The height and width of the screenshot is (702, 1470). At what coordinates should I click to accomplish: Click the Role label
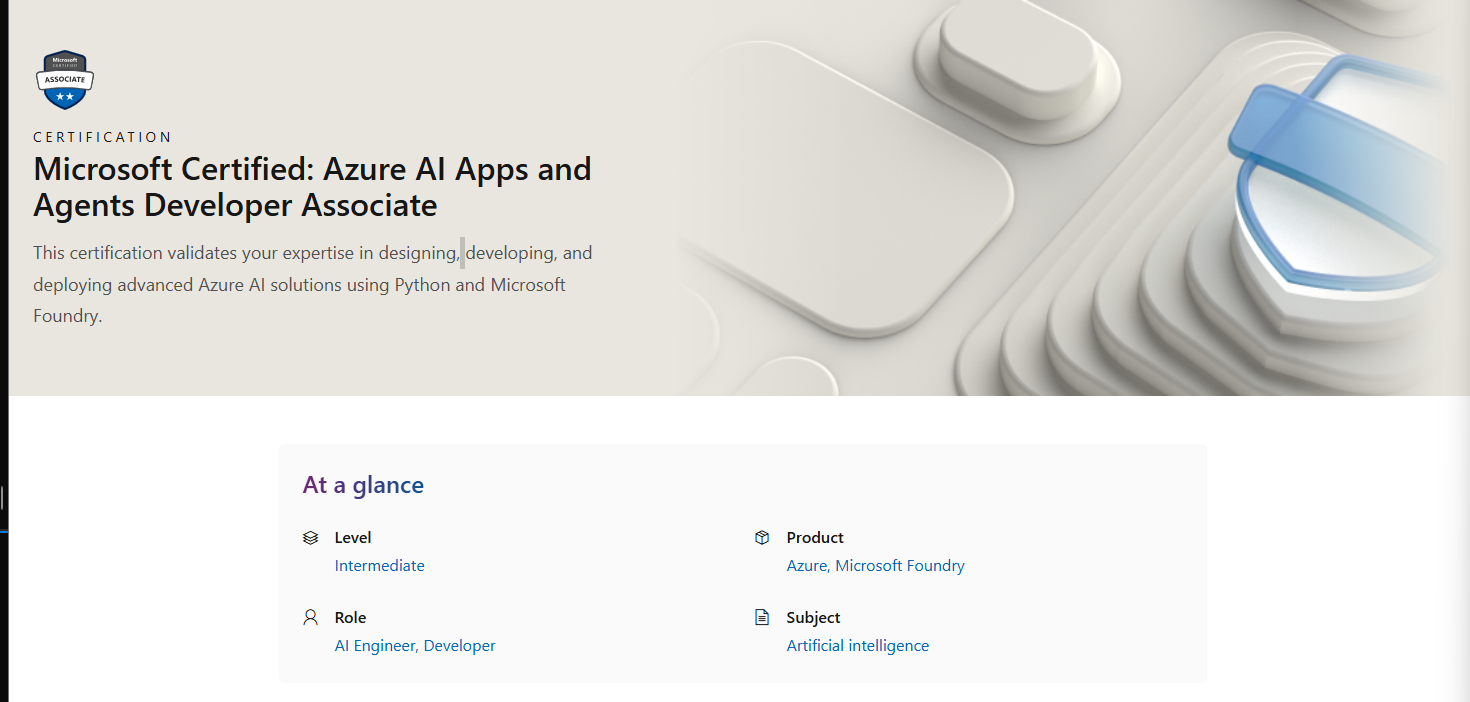(x=351, y=618)
